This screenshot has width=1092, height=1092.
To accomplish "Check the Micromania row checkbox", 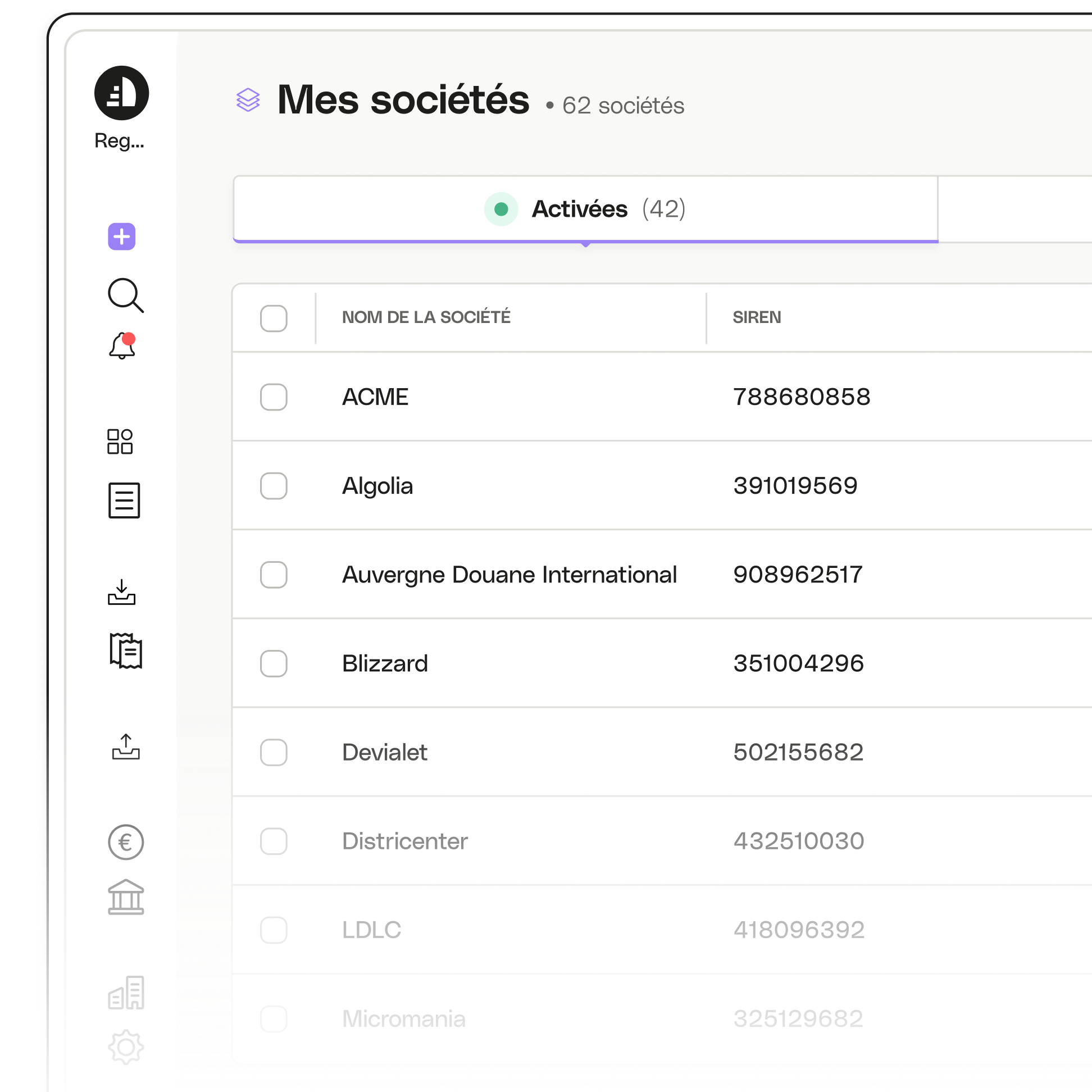I will click(x=274, y=1018).
